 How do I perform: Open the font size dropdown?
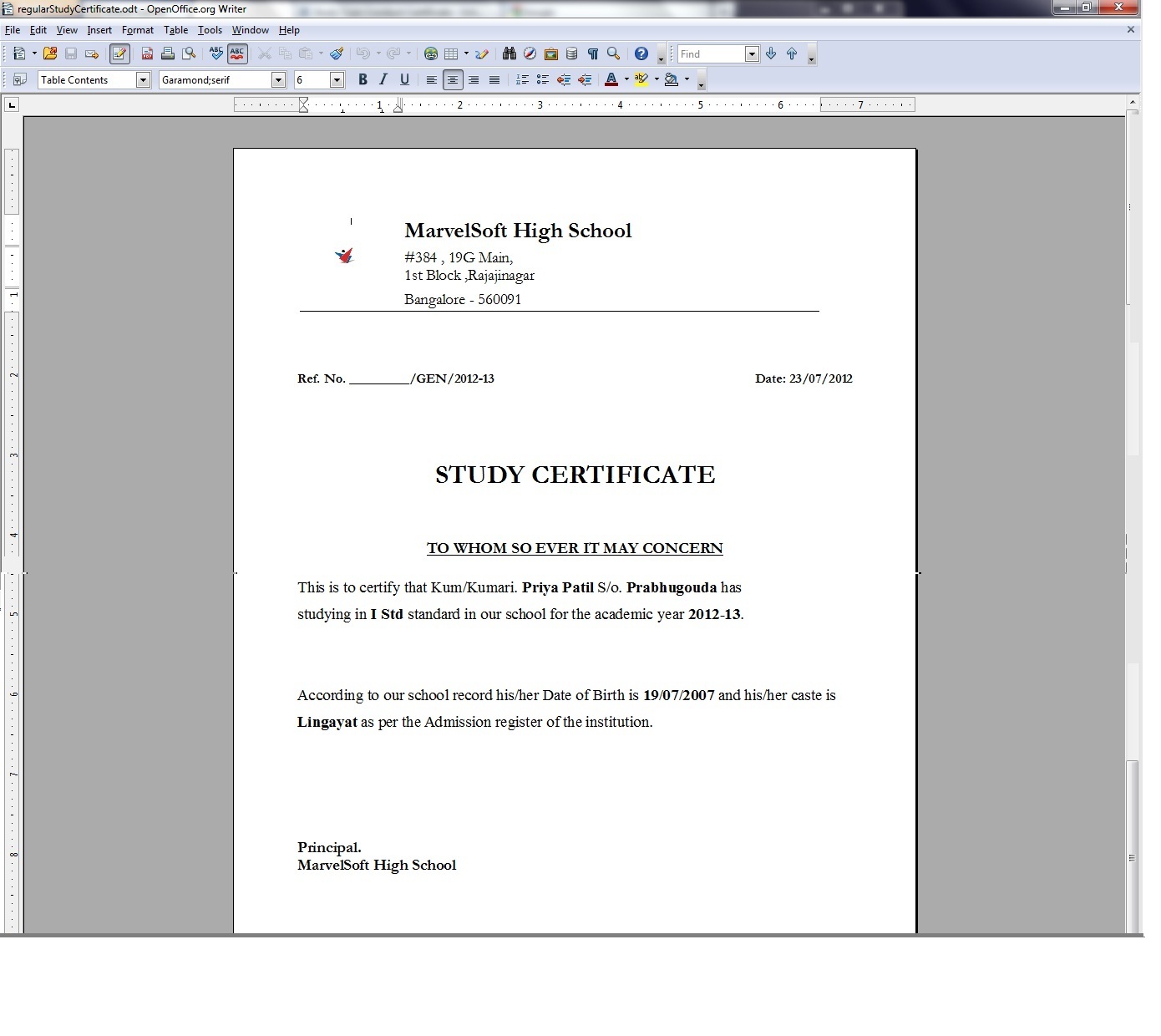337,80
